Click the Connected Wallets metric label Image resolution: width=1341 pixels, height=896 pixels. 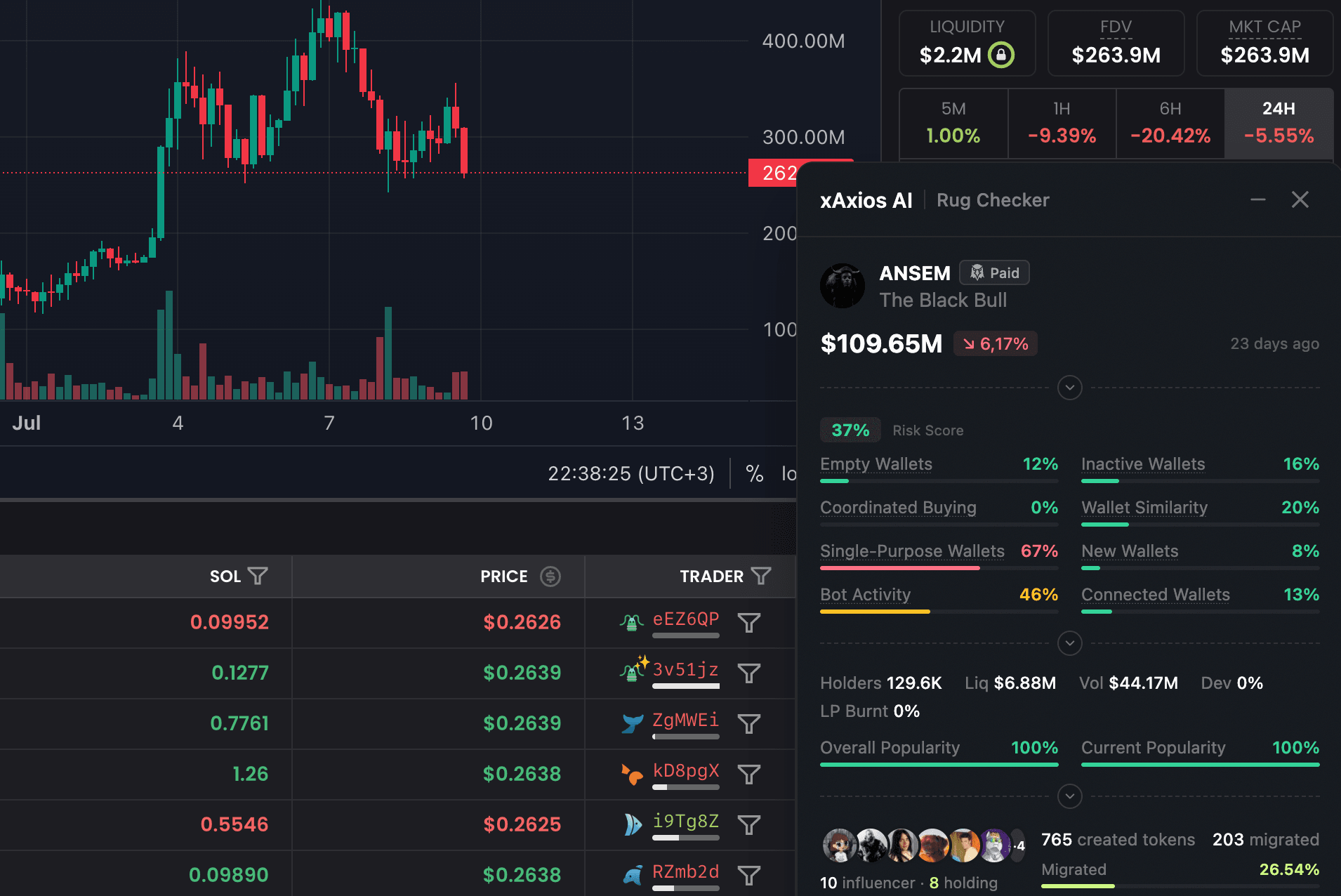click(1156, 595)
